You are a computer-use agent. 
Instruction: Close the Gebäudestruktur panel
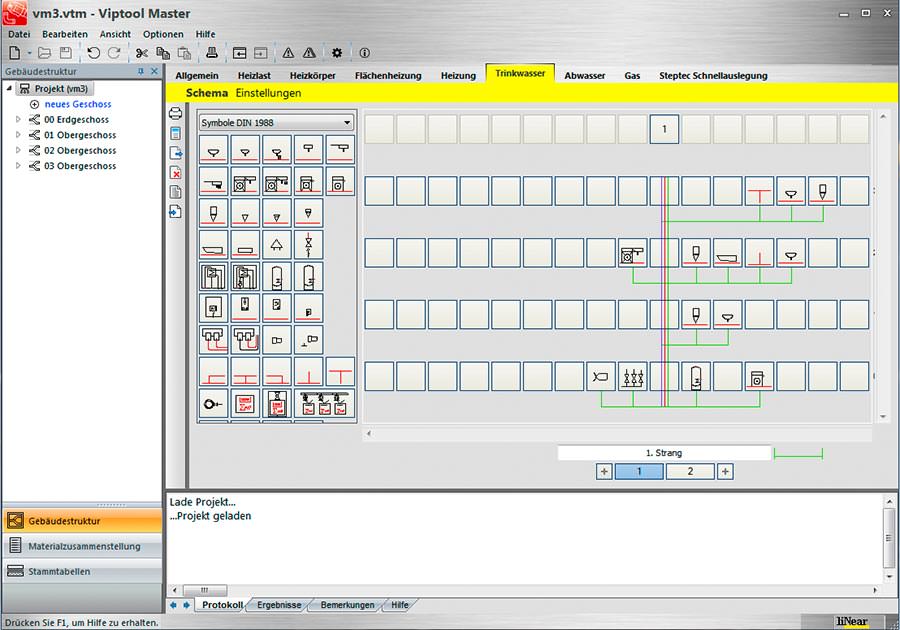tap(154, 71)
